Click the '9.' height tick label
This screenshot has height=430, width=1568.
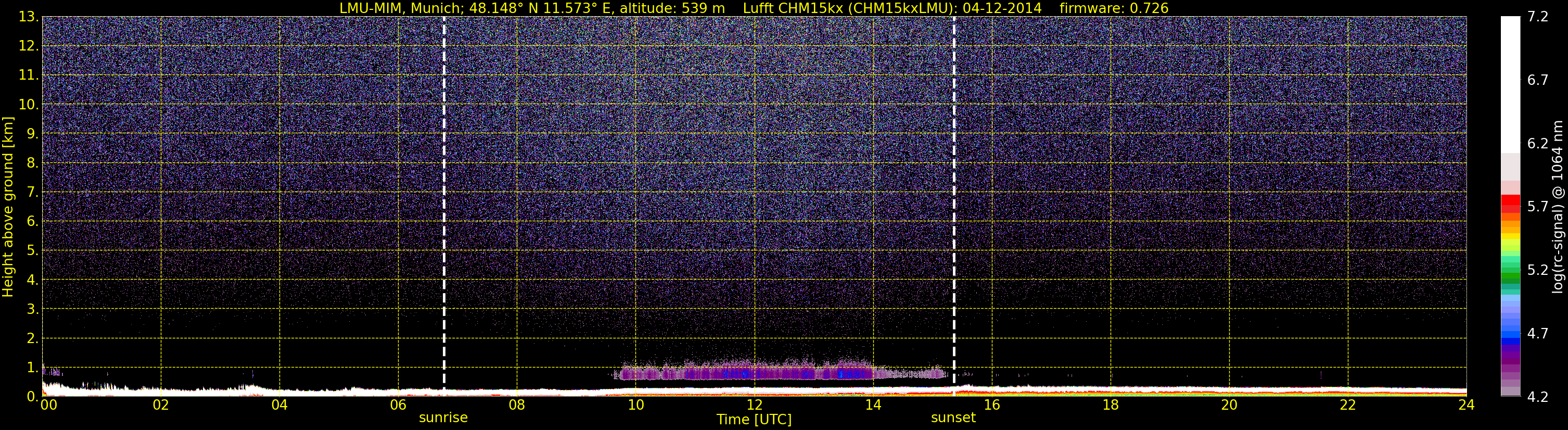[32, 133]
